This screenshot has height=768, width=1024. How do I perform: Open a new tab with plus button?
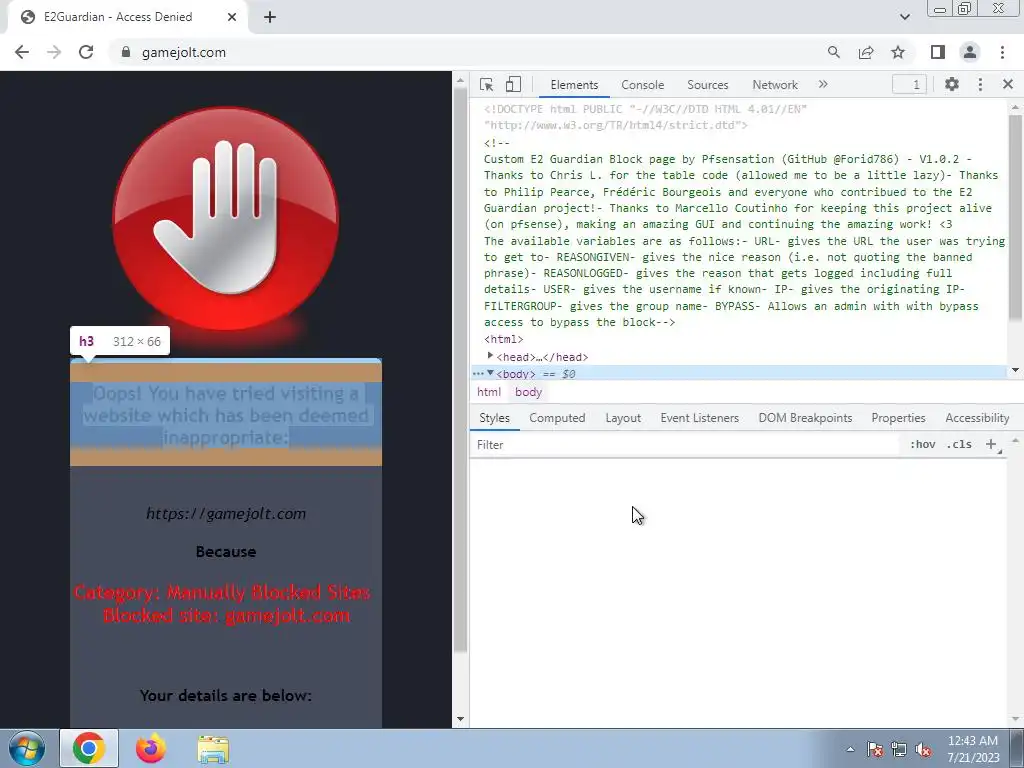270,17
